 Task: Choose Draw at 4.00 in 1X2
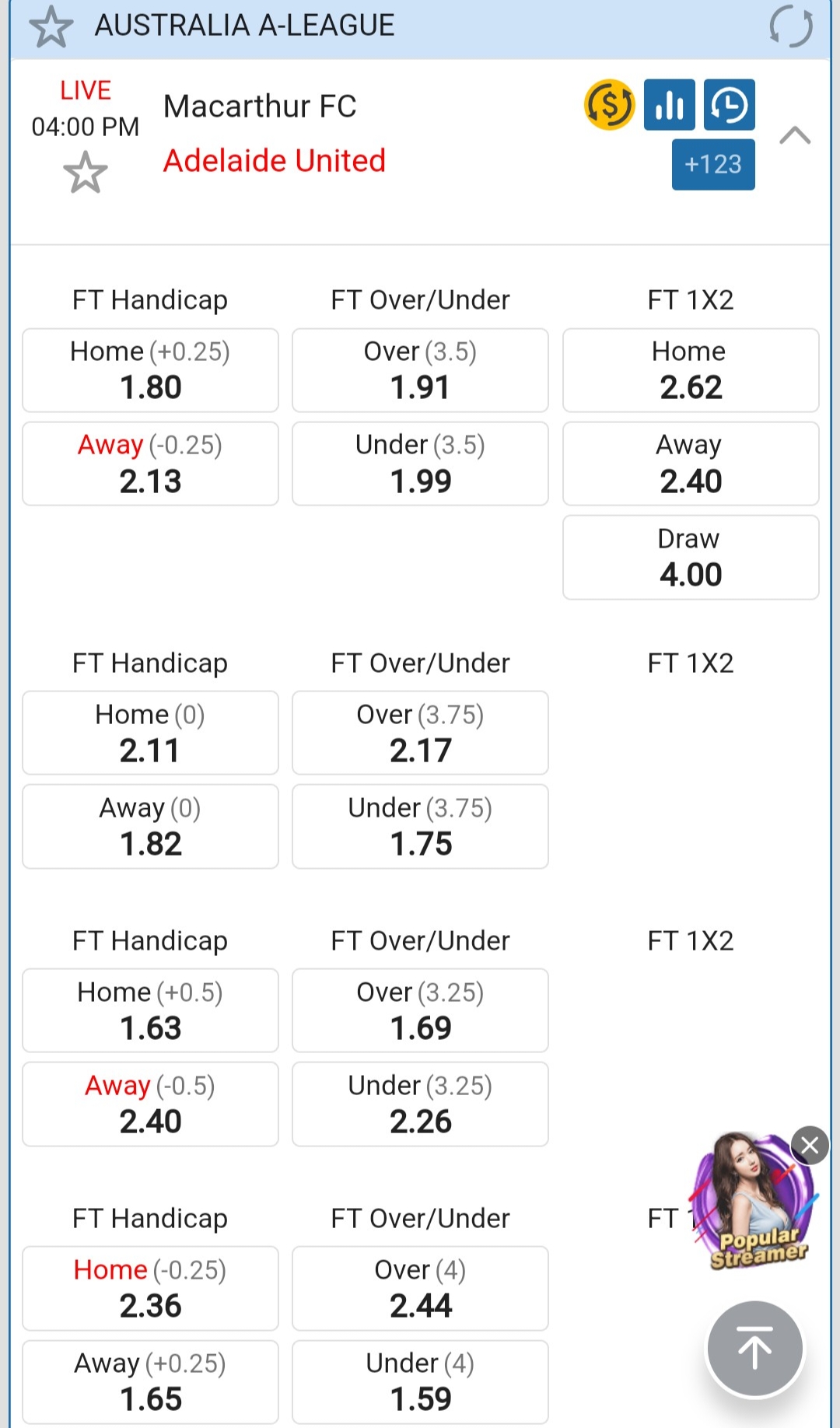pyautogui.click(x=690, y=558)
